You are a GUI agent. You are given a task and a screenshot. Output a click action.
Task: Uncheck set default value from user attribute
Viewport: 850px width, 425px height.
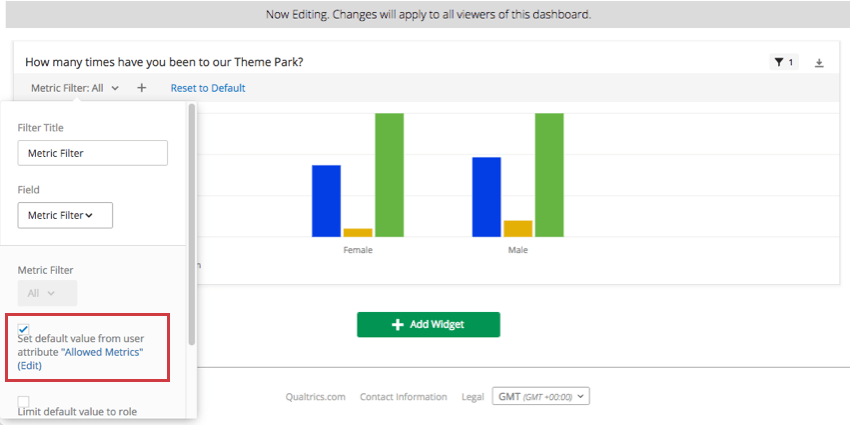click(24, 328)
